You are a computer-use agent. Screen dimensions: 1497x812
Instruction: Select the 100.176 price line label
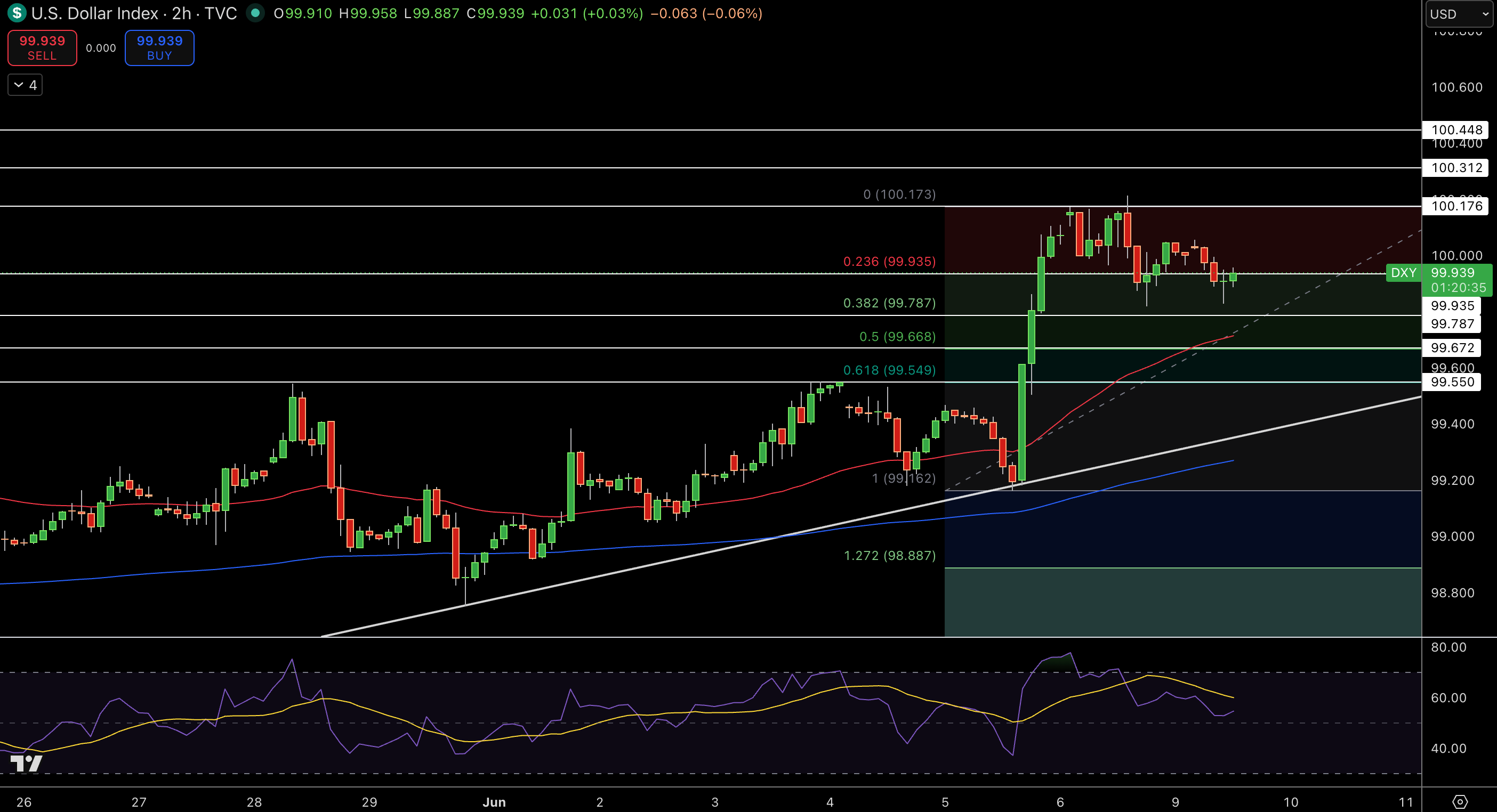1456,206
